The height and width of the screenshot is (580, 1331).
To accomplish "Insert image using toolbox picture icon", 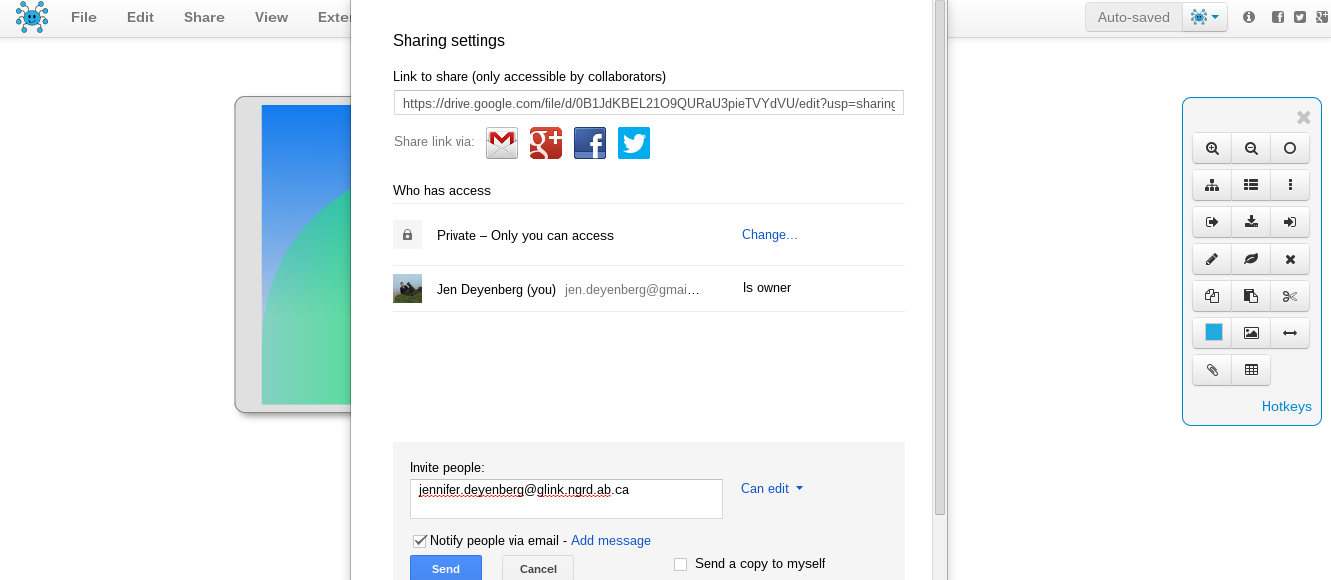I will click(1251, 333).
